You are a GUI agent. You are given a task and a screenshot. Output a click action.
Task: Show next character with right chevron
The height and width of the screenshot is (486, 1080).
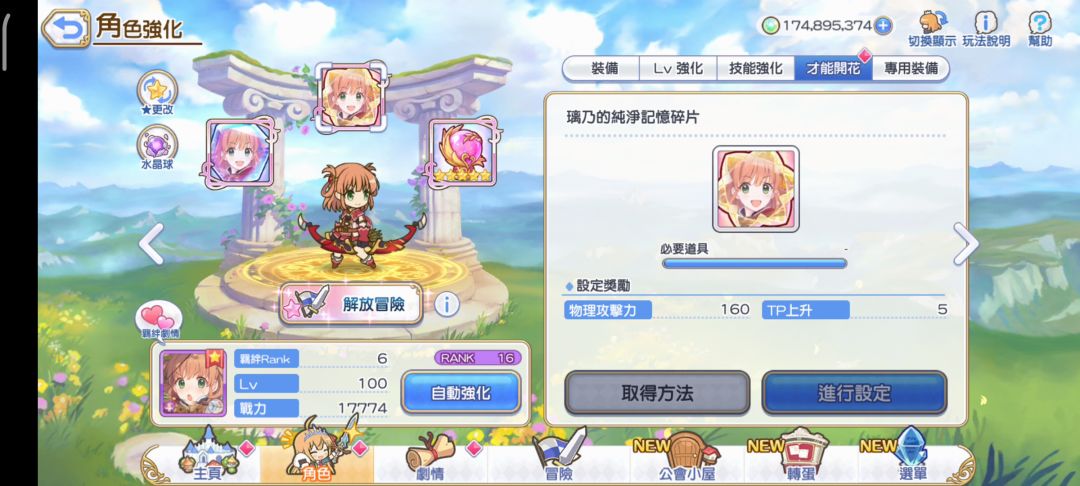pyautogui.click(x=966, y=244)
